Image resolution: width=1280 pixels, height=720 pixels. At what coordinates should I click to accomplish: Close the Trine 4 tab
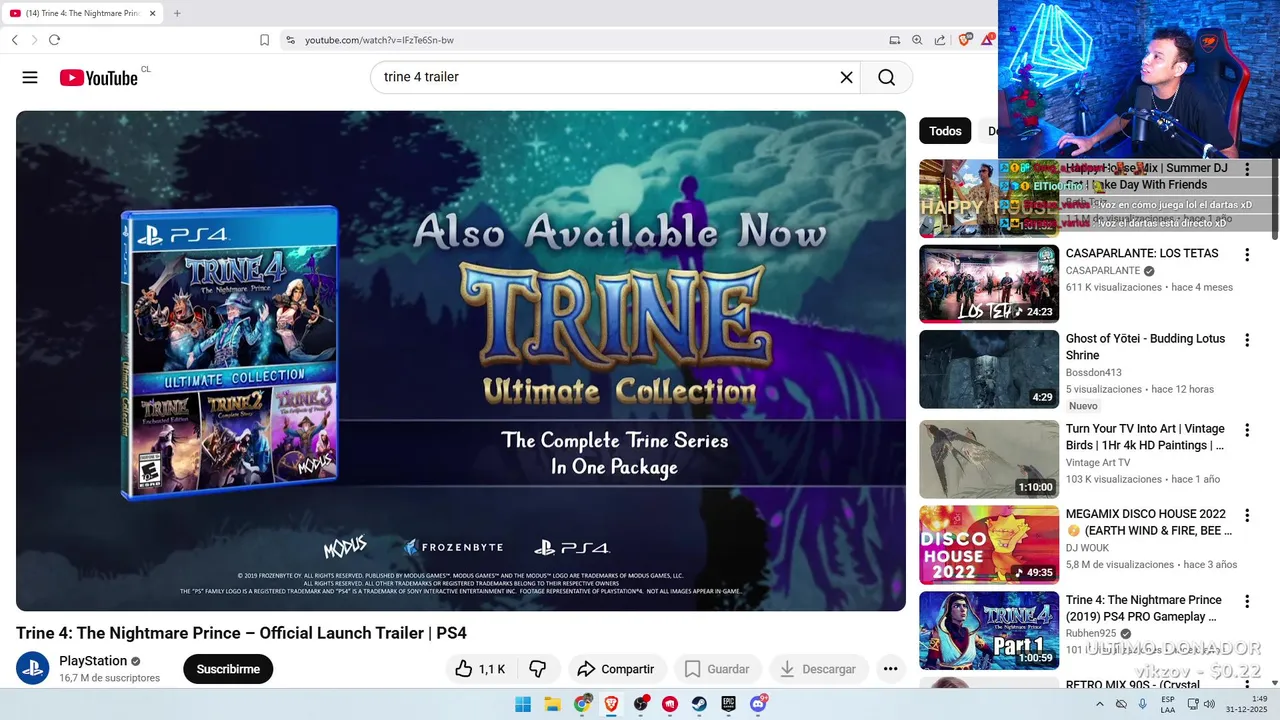[152, 13]
